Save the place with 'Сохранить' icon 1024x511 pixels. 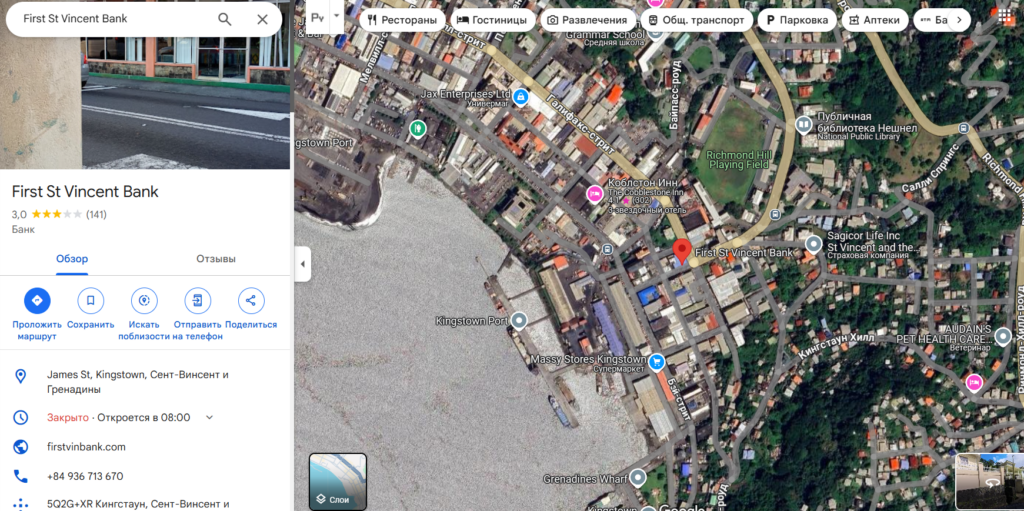[91, 300]
